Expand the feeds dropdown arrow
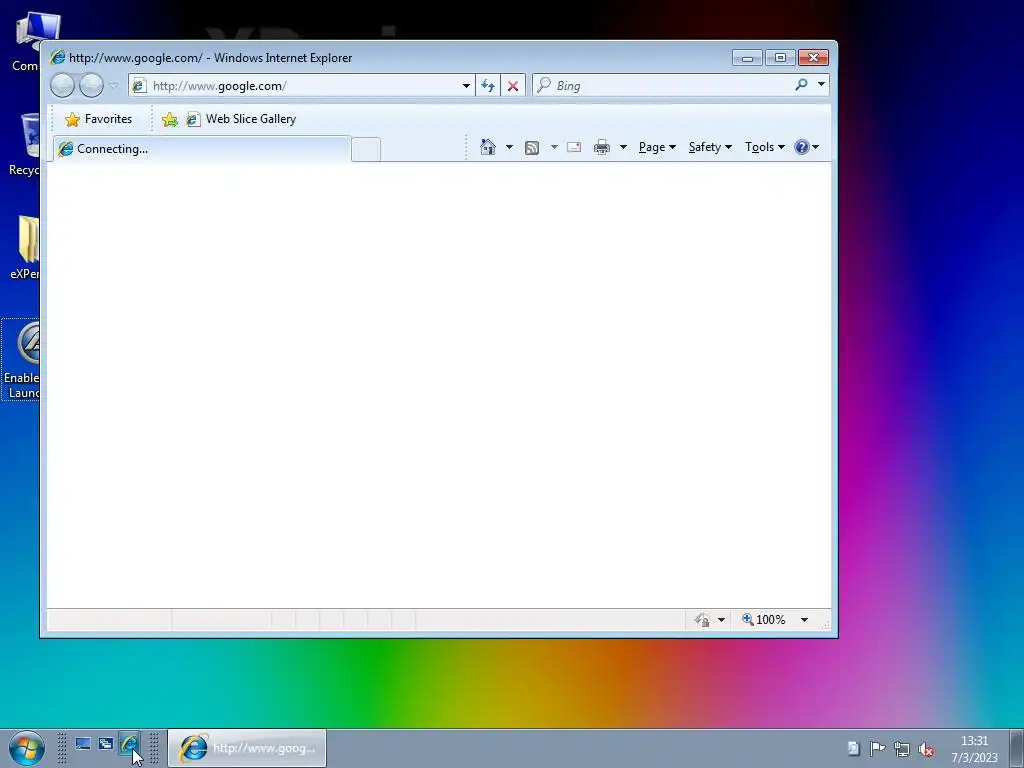Image resolution: width=1024 pixels, height=768 pixels. click(554, 147)
